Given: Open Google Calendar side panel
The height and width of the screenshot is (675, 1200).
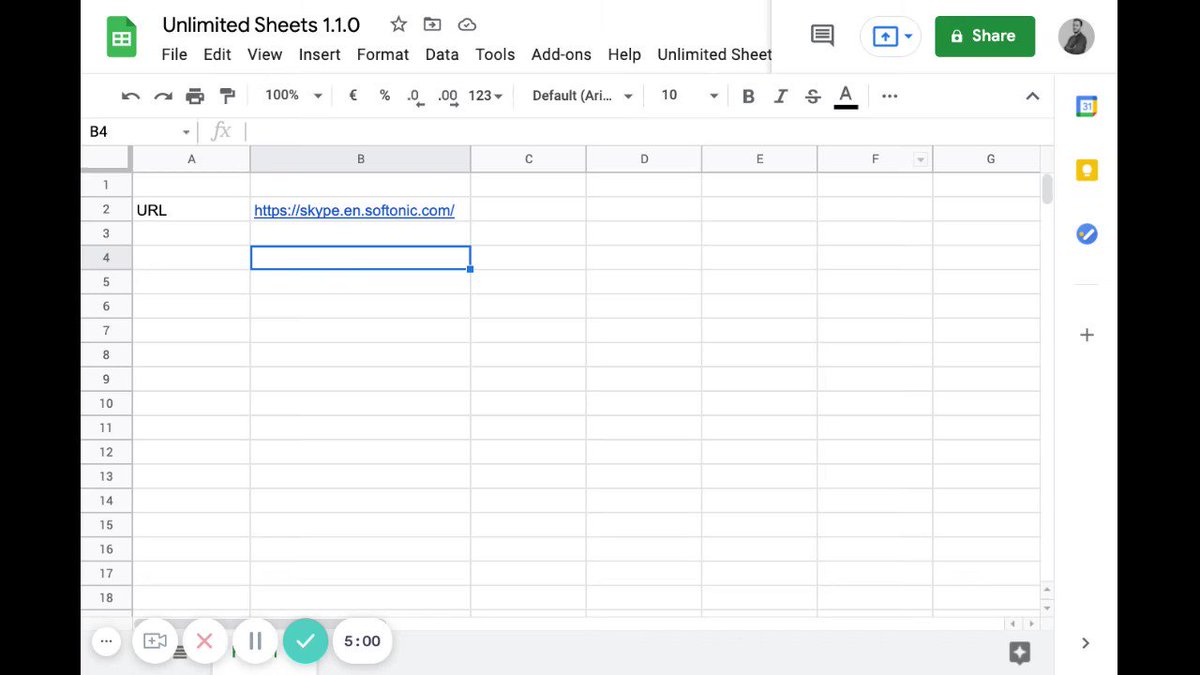Looking at the screenshot, I should [1087, 107].
